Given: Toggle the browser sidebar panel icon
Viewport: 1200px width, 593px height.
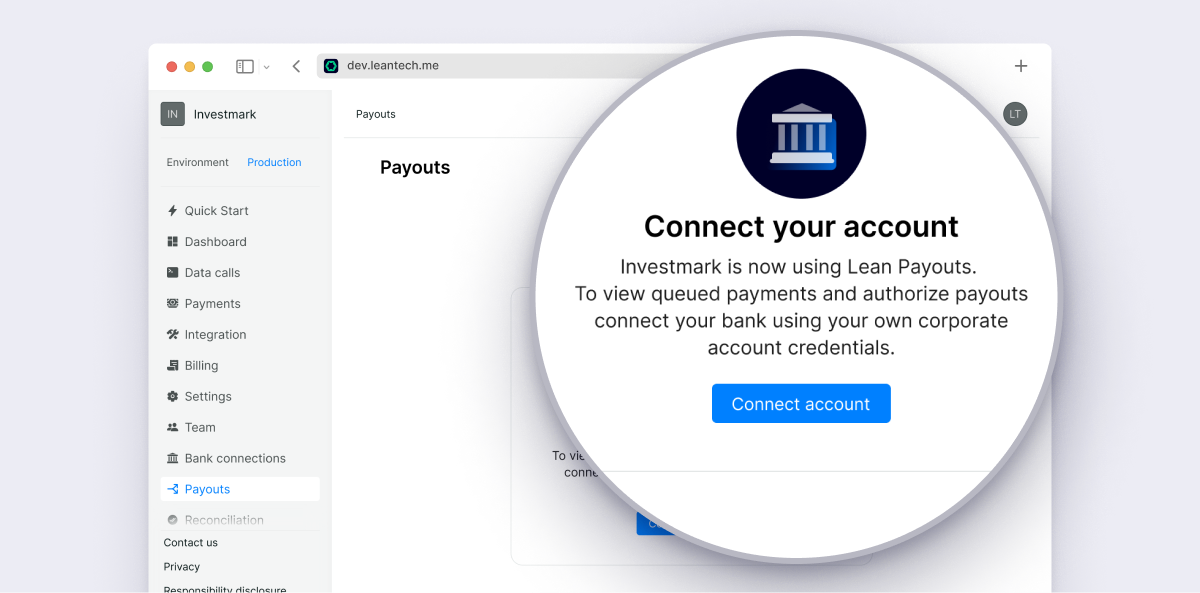Looking at the screenshot, I should click(x=245, y=66).
